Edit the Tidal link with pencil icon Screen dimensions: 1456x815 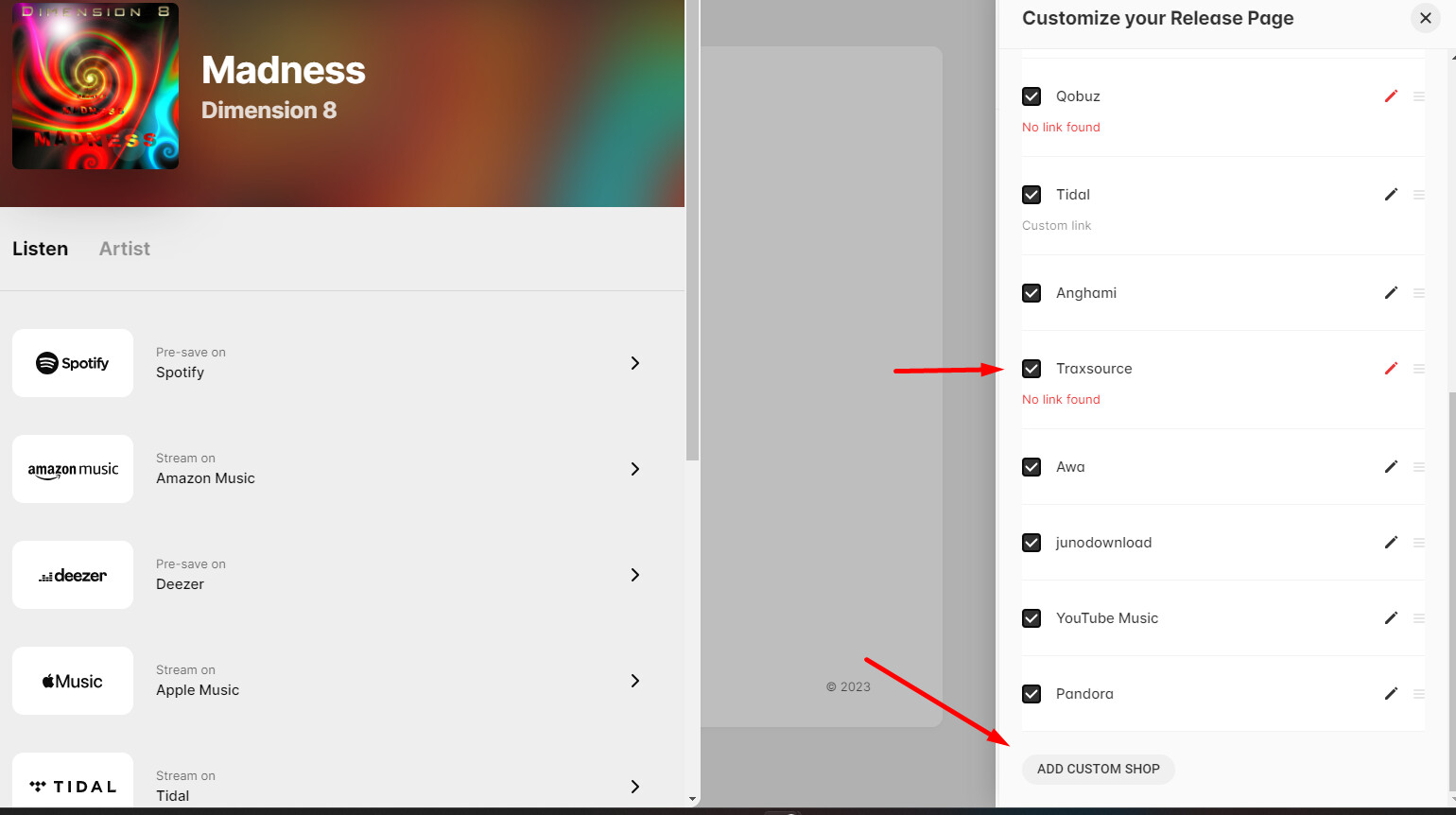pos(1391,195)
